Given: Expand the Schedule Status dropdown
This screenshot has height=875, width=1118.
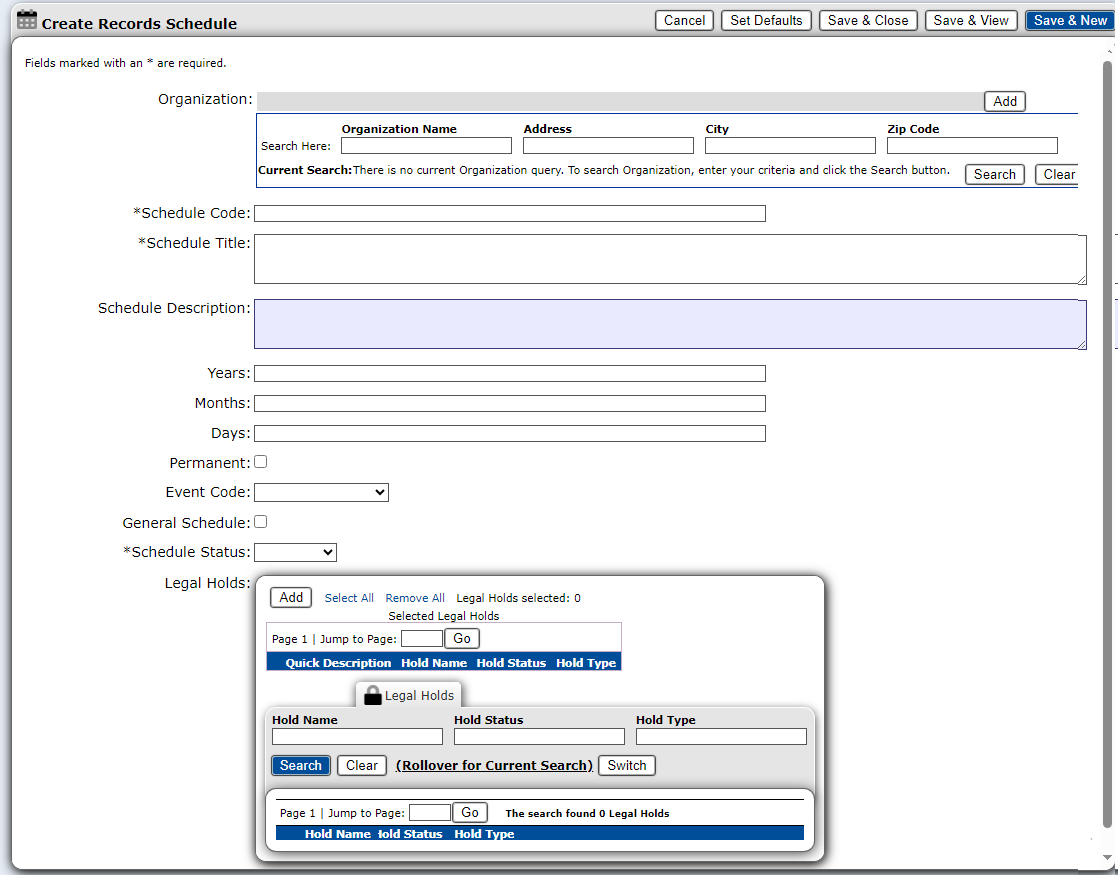Looking at the screenshot, I should point(295,552).
